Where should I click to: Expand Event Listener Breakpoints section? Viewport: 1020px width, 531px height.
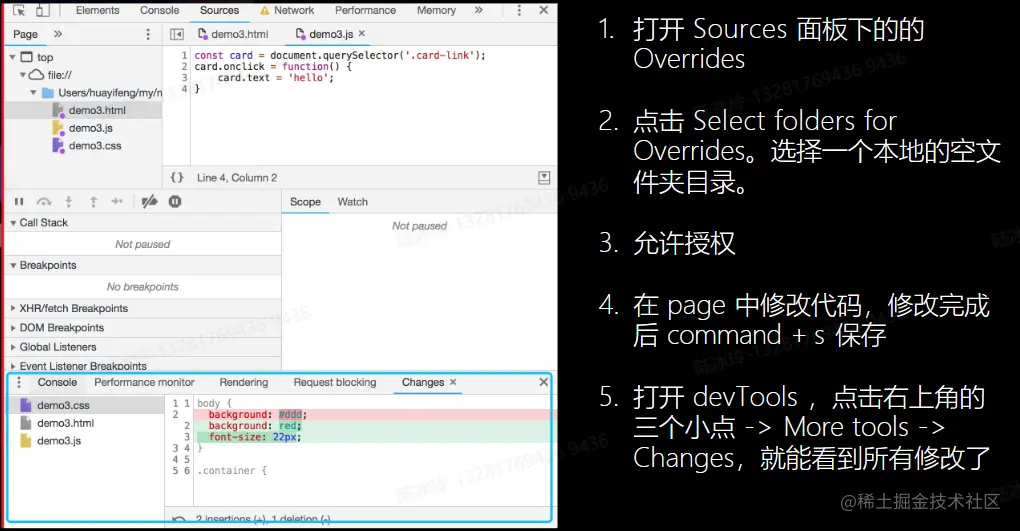(x=12, y=366)
